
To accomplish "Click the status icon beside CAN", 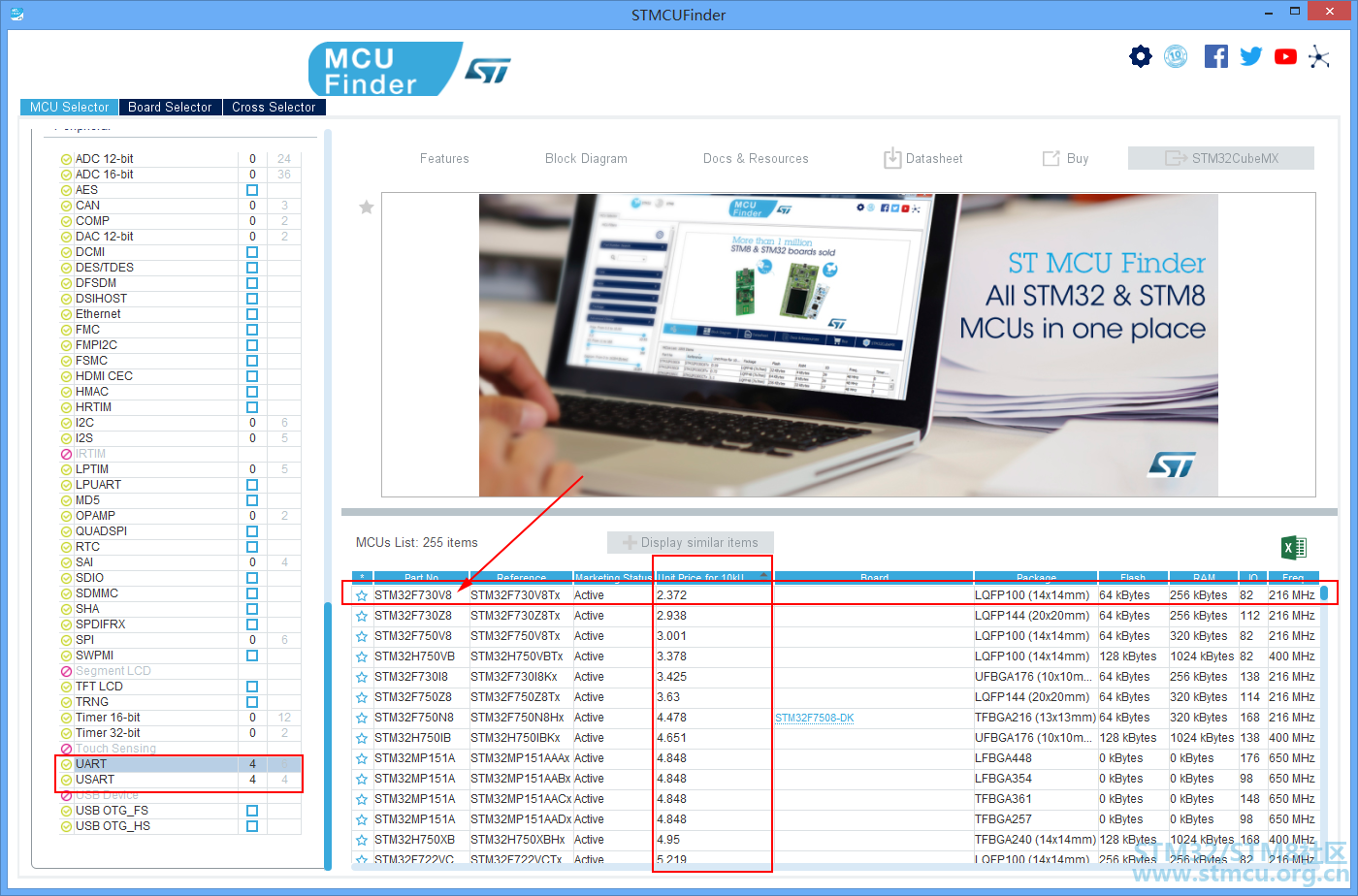I will [x=67, y=206].
